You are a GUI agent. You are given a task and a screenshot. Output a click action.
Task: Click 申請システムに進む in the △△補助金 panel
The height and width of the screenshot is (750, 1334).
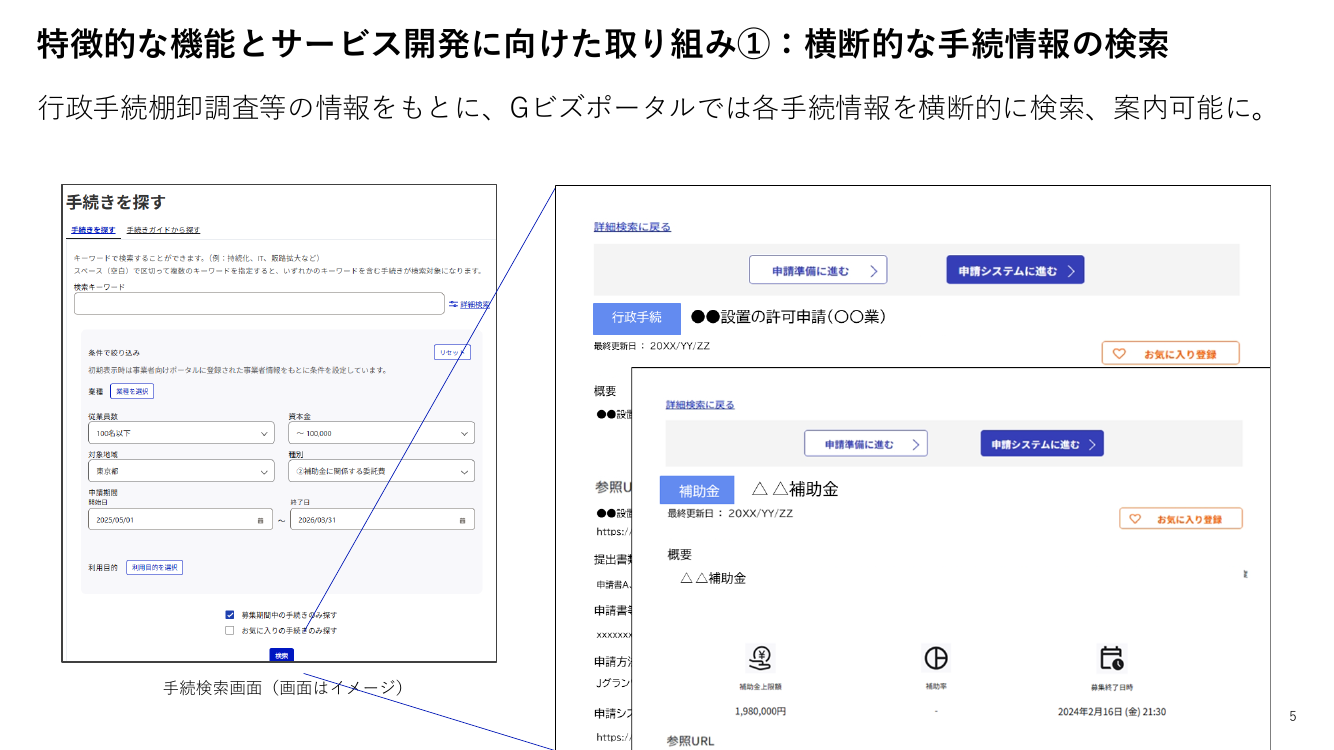[1042, 444]
